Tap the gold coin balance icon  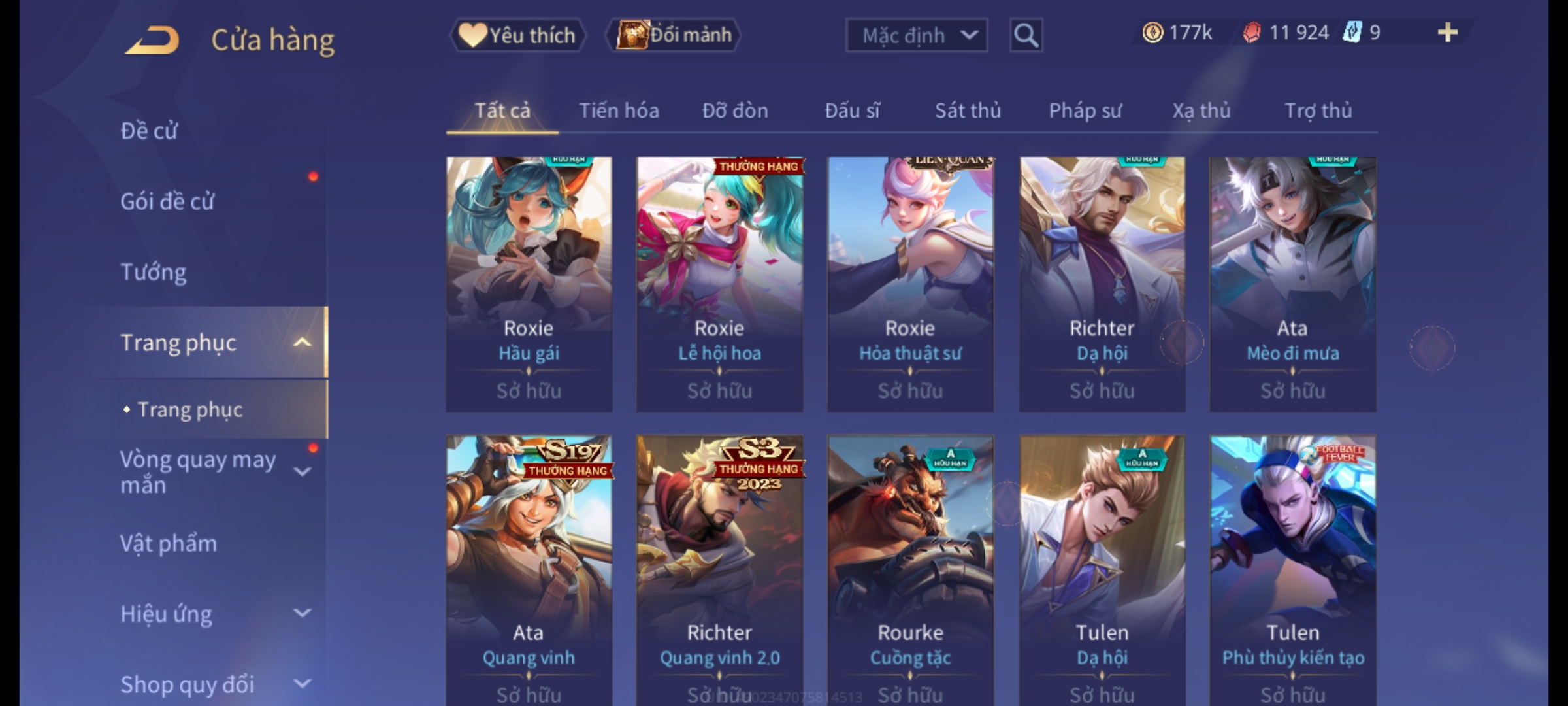click(1153, 33)
